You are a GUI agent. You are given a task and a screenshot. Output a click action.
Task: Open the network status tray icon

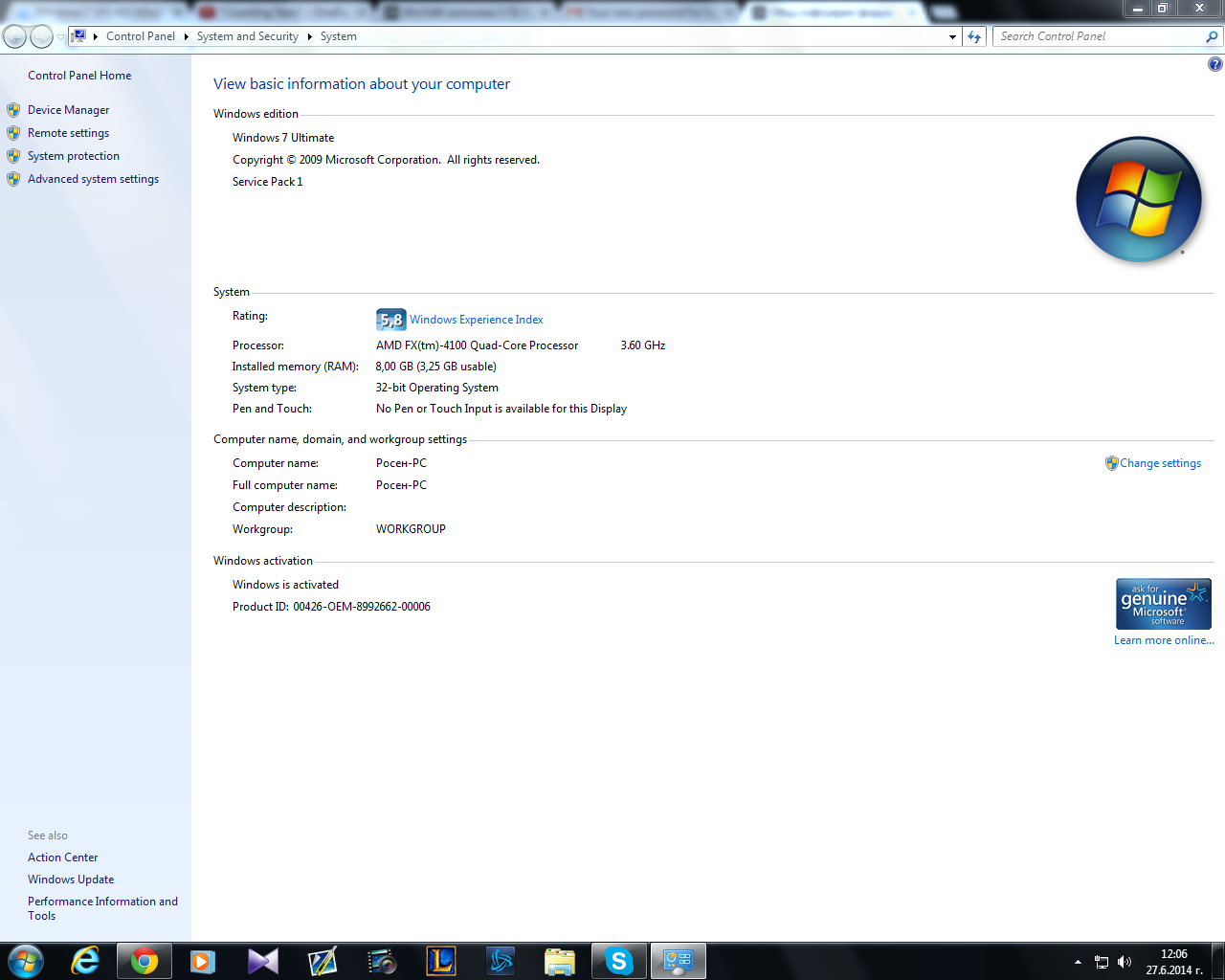(x=1102, y=962)
